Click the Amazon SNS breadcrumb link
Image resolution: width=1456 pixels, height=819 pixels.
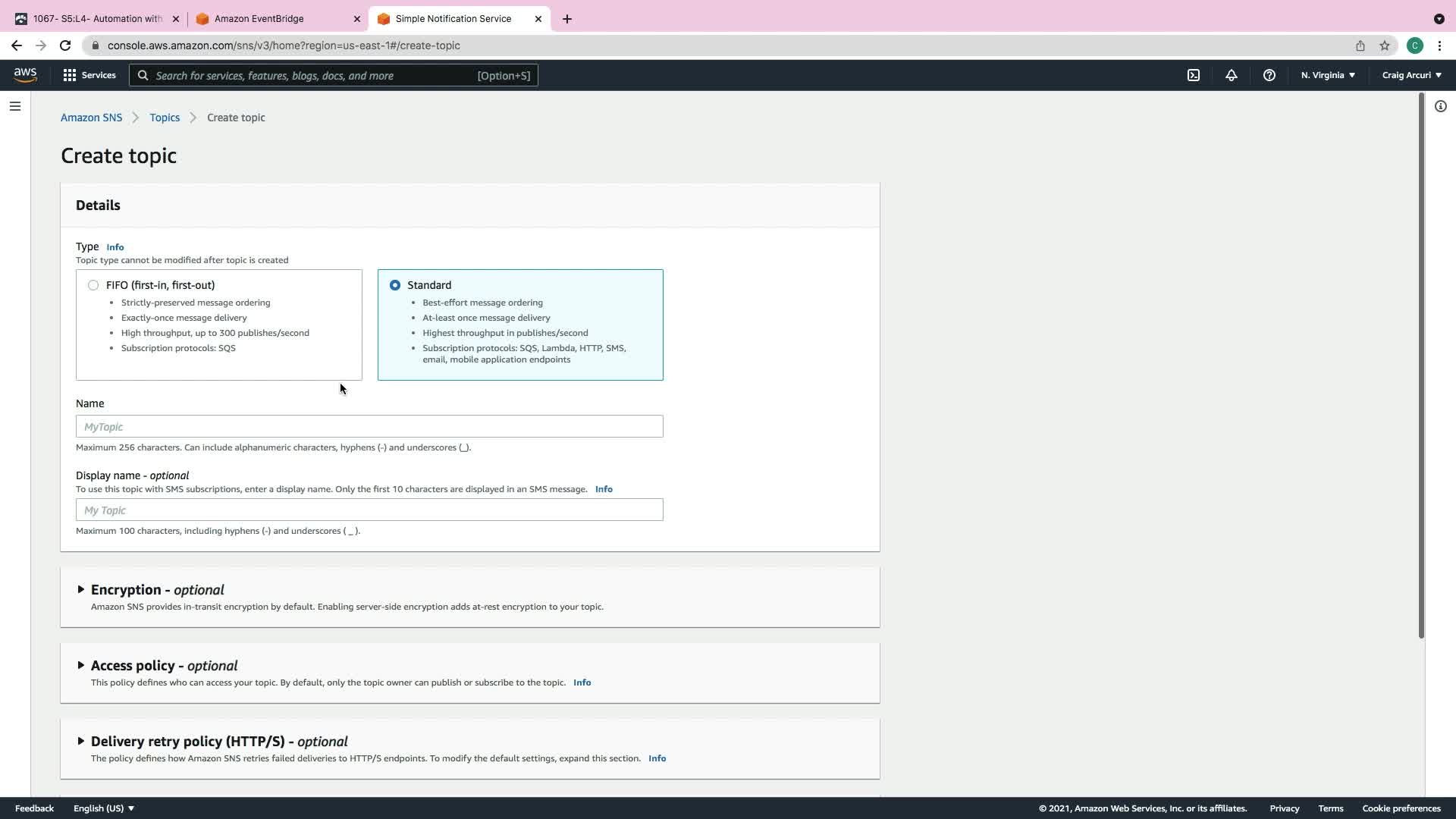coord(91,118)
